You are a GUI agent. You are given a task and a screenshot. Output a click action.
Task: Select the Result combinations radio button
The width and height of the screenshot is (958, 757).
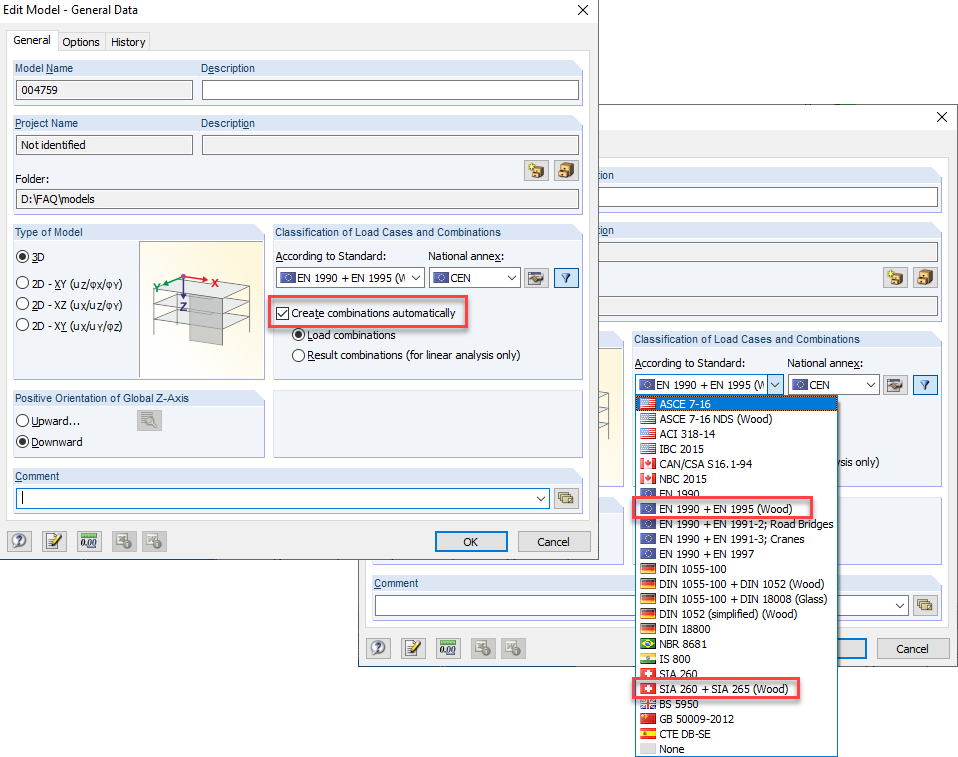298,356
